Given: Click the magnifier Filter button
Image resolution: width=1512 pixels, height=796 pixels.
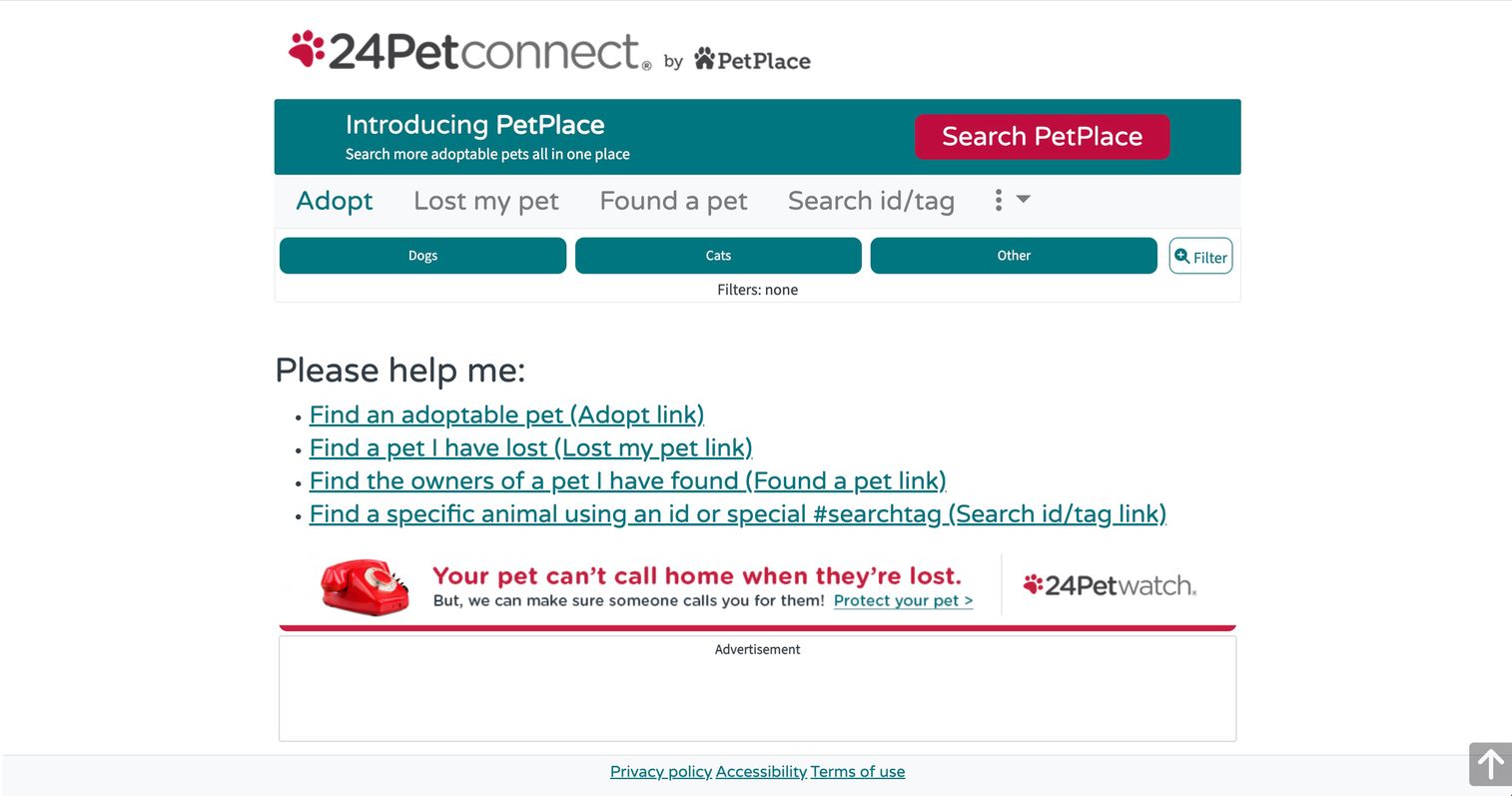Looking at the screenshot, I should [x=1200, y=256].
